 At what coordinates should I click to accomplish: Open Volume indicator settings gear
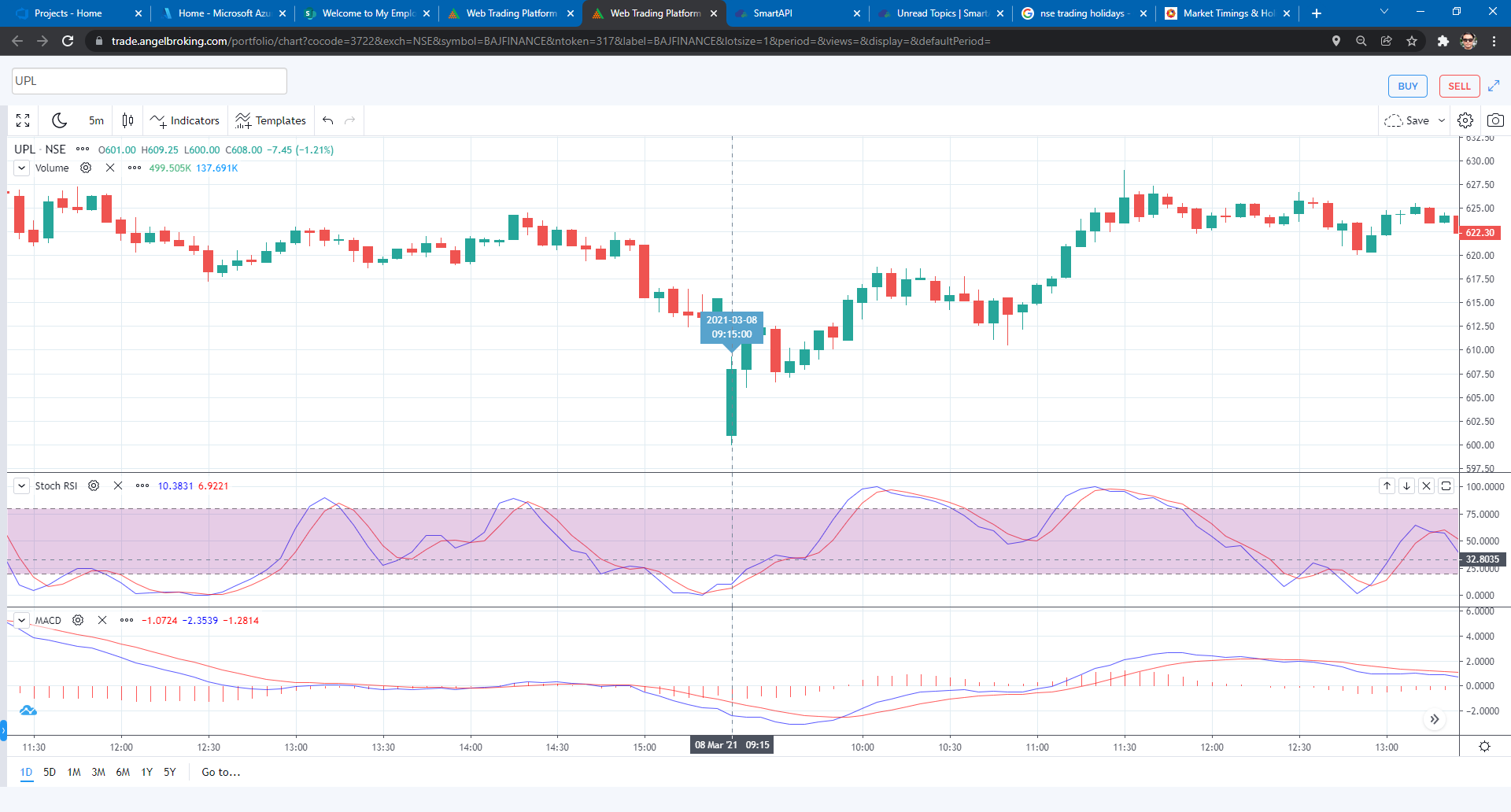[x=87, y=168]
